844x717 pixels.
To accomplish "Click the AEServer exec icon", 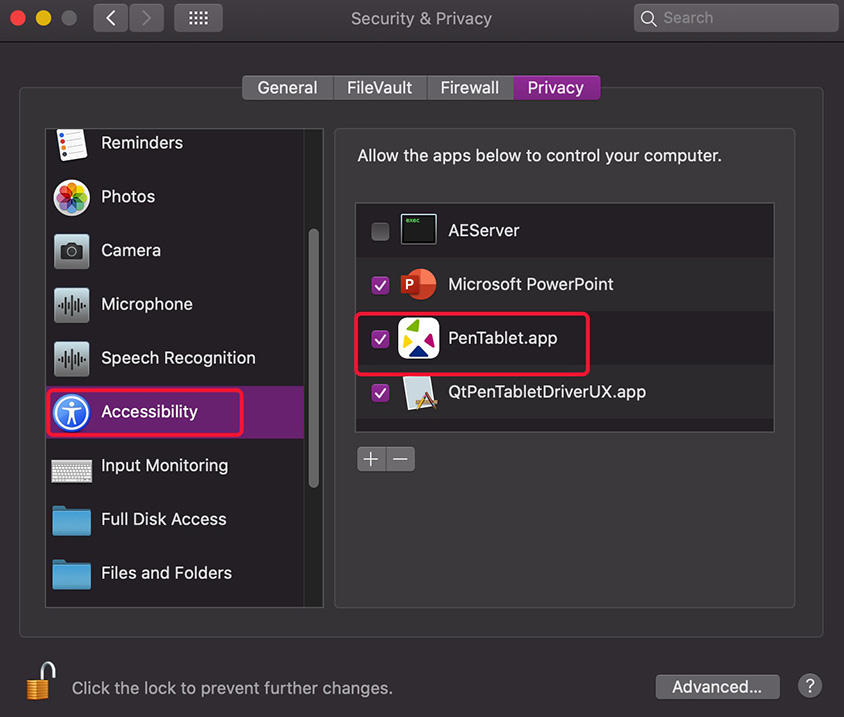I will click(x=418, y=229).
